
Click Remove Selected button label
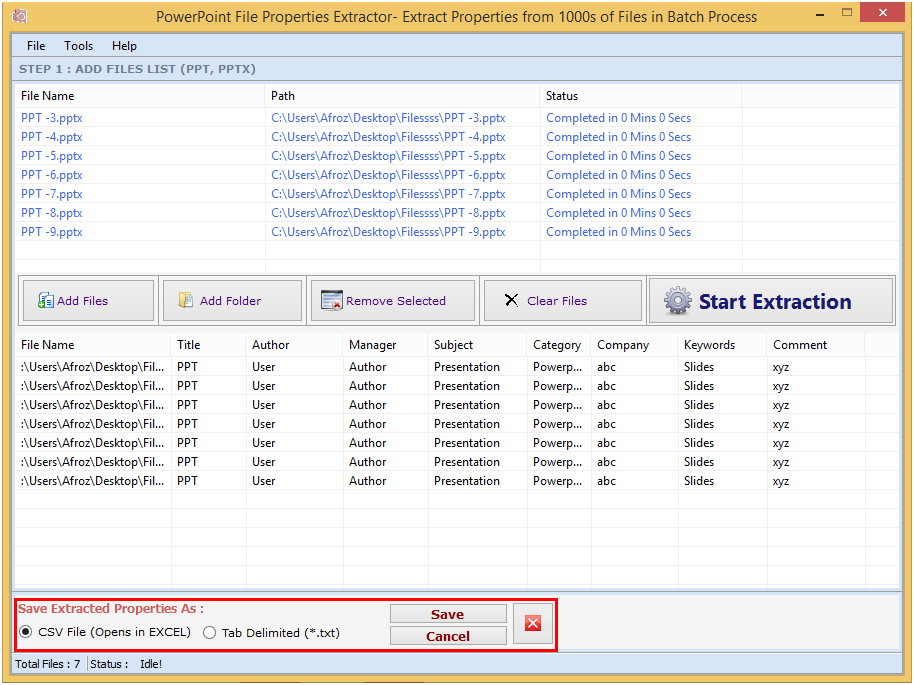tap(396, 301)
